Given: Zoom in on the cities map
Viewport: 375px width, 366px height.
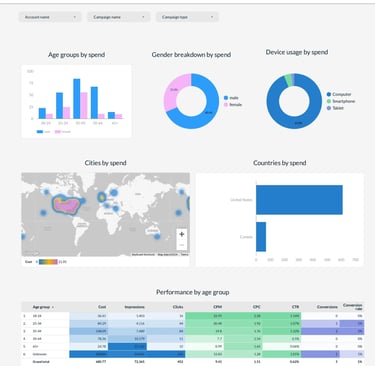Looking at the screenshot, I should click(182, 234).
